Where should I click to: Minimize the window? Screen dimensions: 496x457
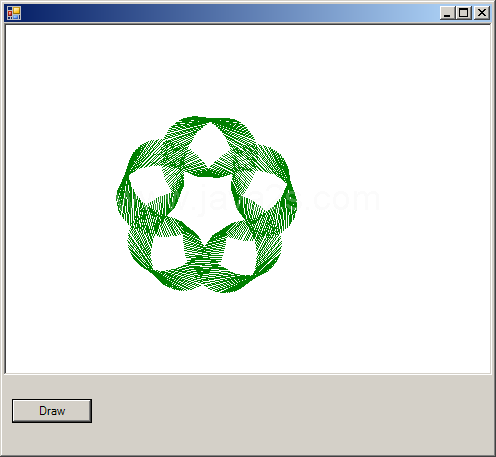point(447,13)
